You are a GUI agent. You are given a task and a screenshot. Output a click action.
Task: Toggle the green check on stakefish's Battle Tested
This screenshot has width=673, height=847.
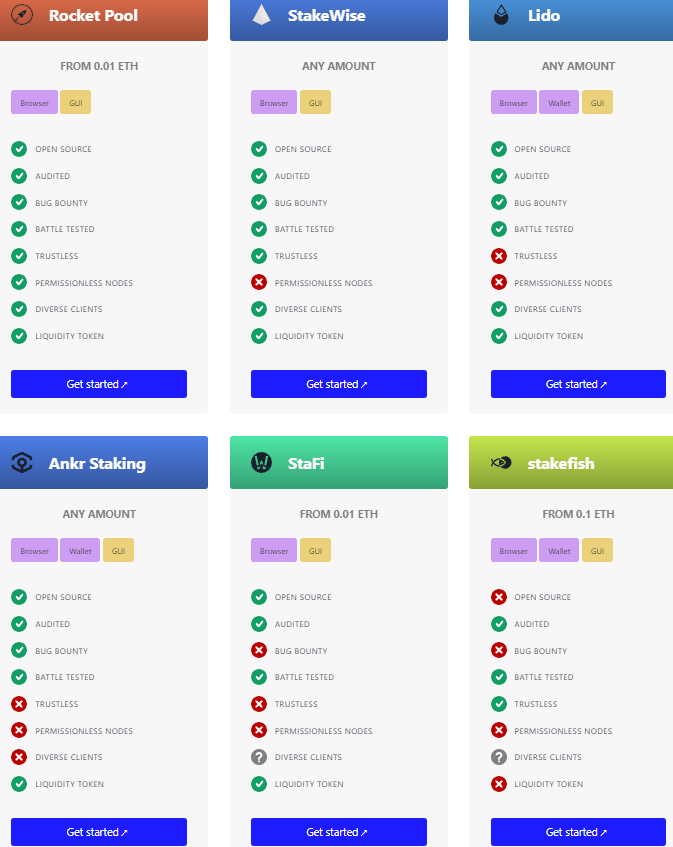pos(498,677)
